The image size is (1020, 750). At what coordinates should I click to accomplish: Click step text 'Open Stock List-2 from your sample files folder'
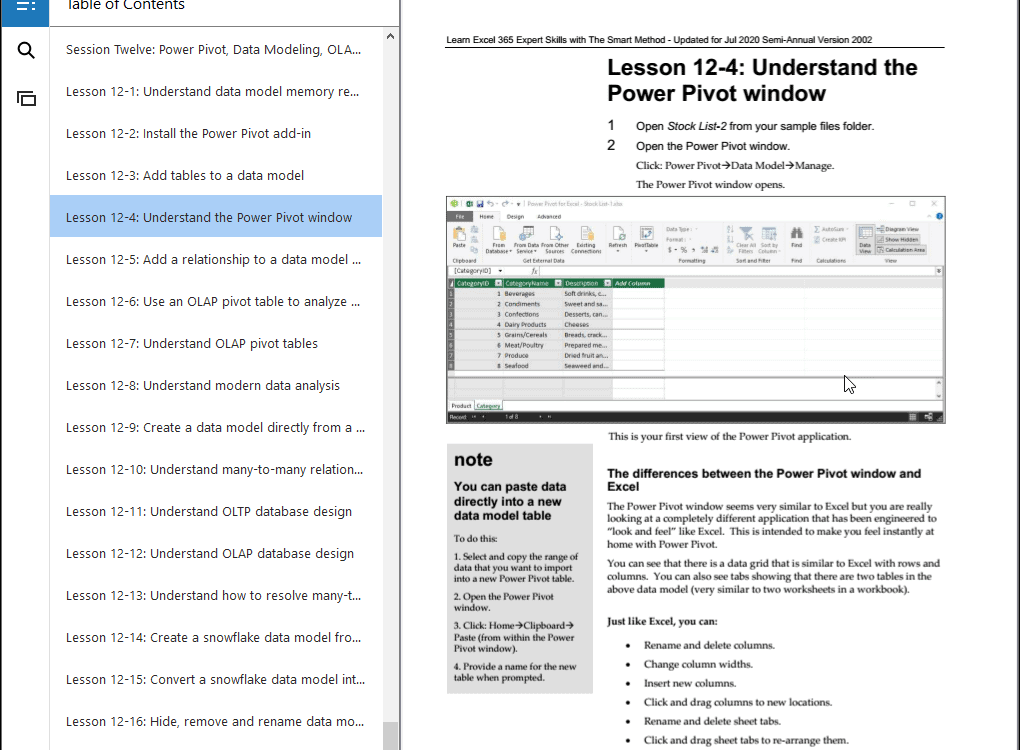[x=755, y=126]
